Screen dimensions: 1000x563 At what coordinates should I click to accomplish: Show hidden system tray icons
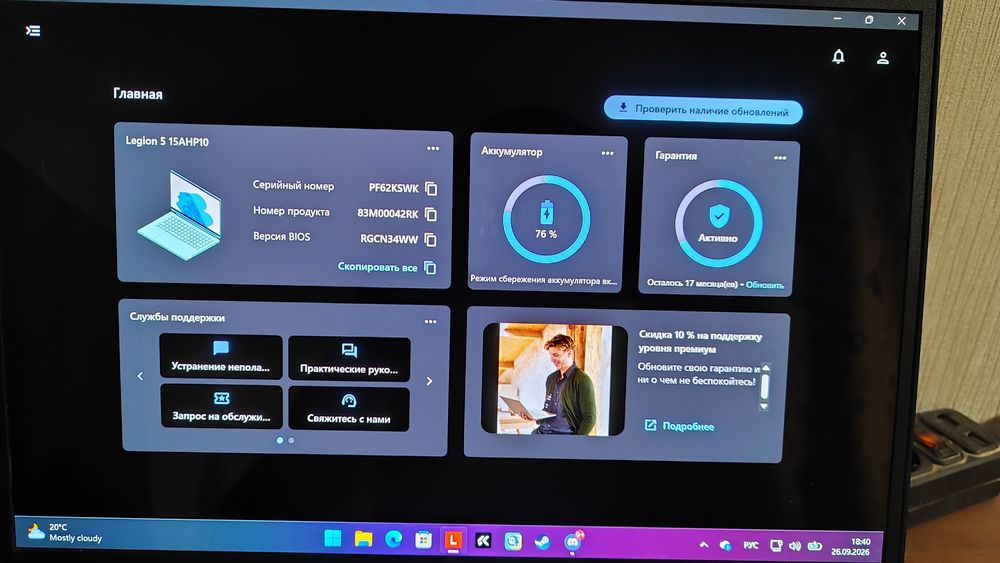coord(704,545)
